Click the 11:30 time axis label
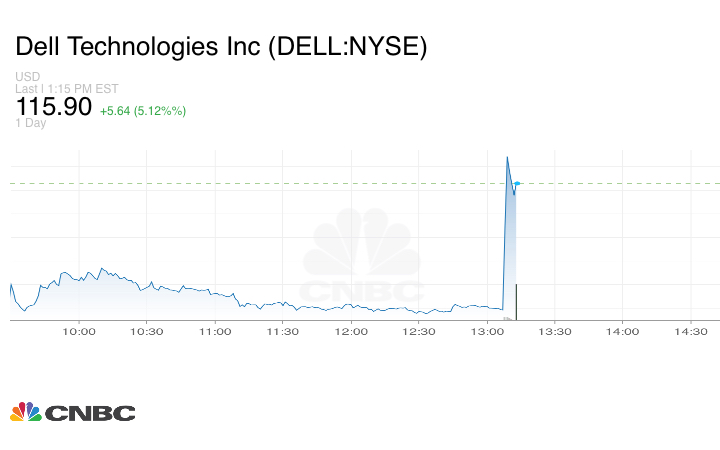This screenshot has height=450, width=720. (x=283, y=331)
